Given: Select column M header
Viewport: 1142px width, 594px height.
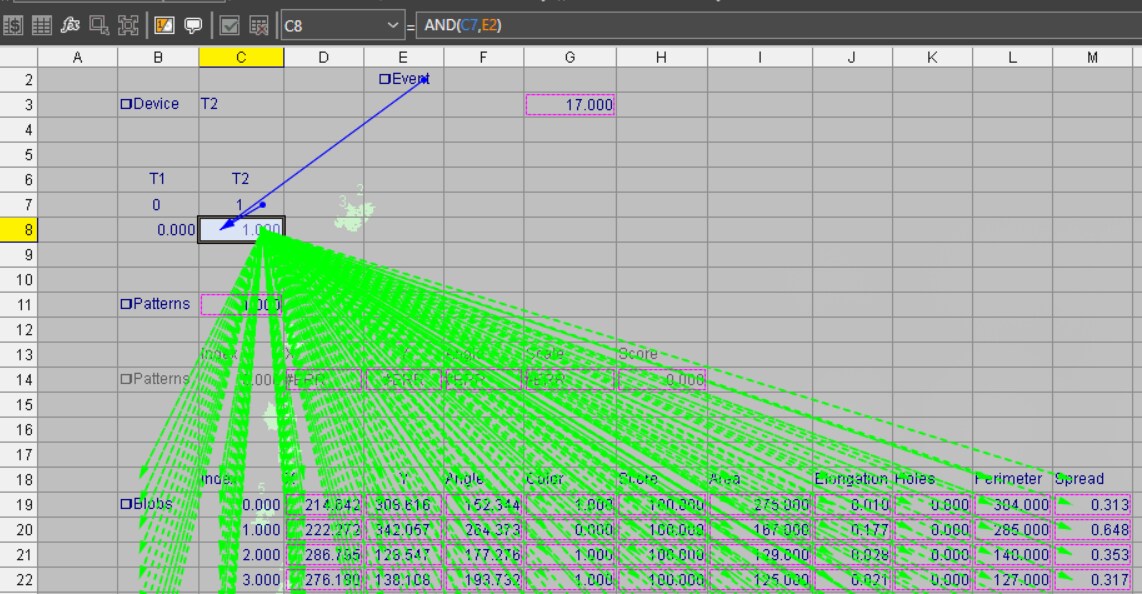Looking at the screenshot, I should pos(1092,58).
